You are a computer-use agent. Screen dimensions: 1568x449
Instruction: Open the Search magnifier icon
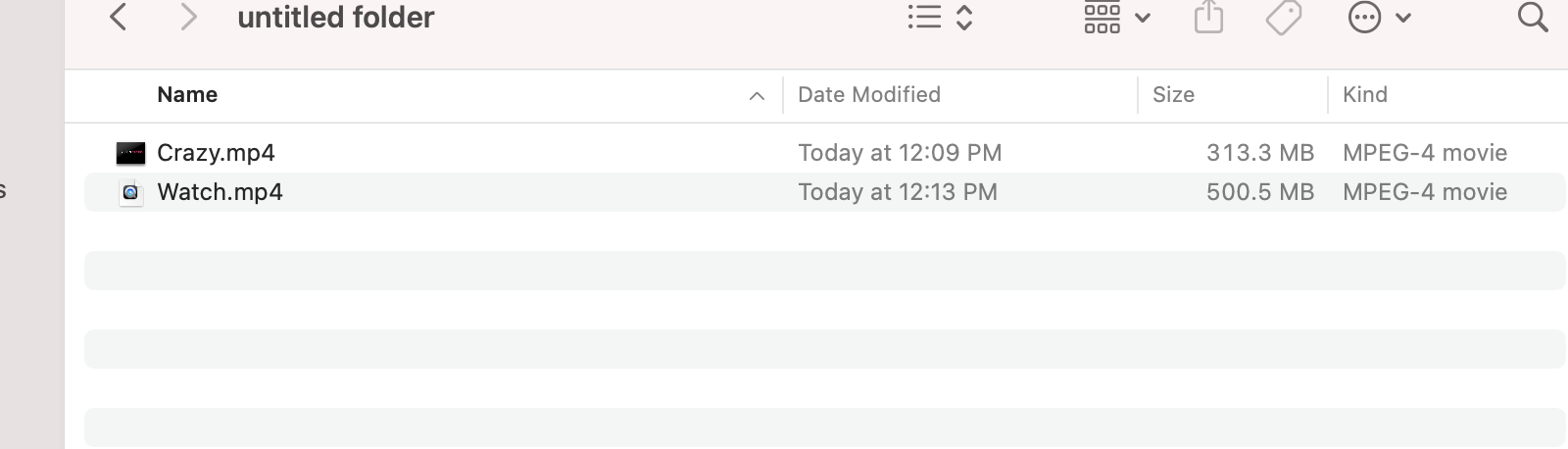tap(1532, 17)
